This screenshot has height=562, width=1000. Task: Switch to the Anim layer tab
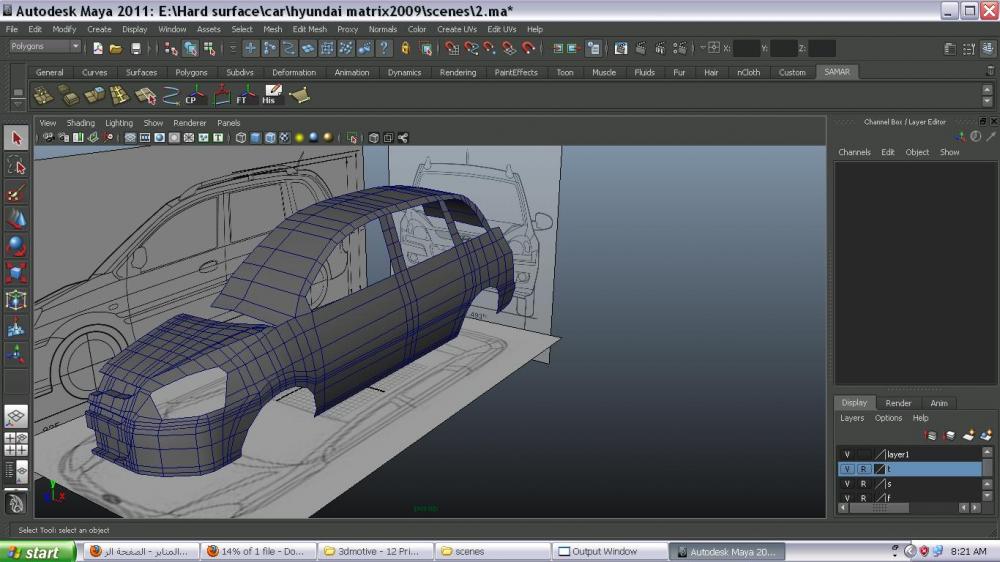(x=939, y=403)
